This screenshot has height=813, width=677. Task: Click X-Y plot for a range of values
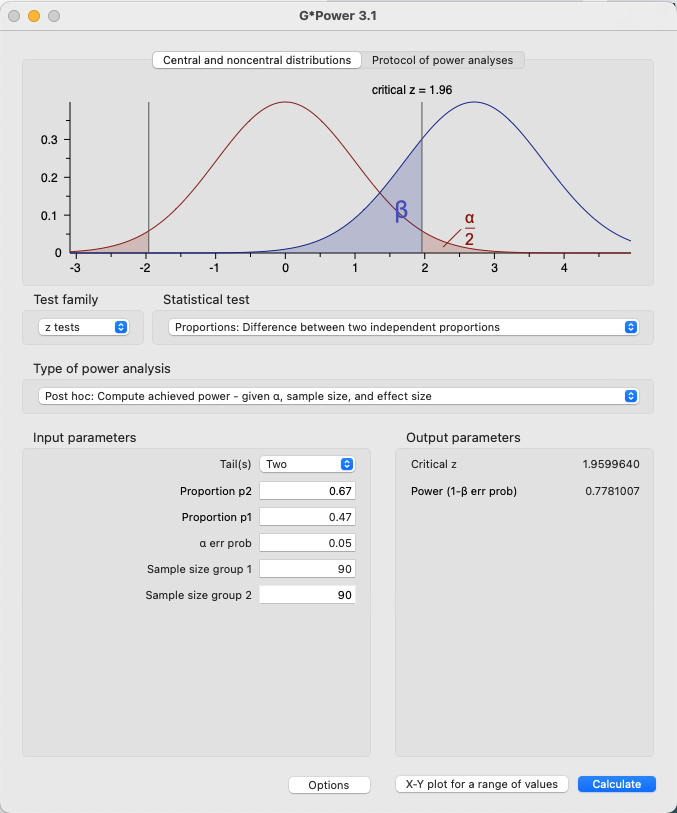click(482, 784)
